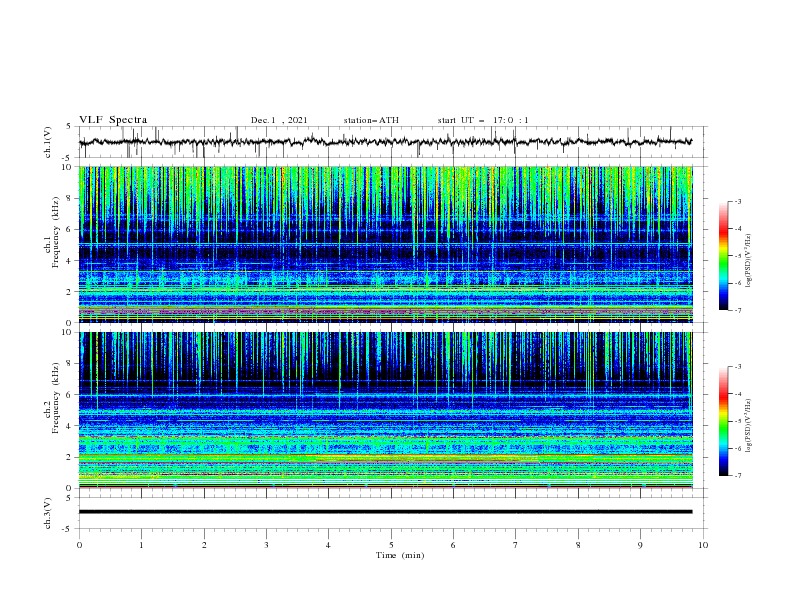Click the "Time (min)" axis label

(400, 555)
